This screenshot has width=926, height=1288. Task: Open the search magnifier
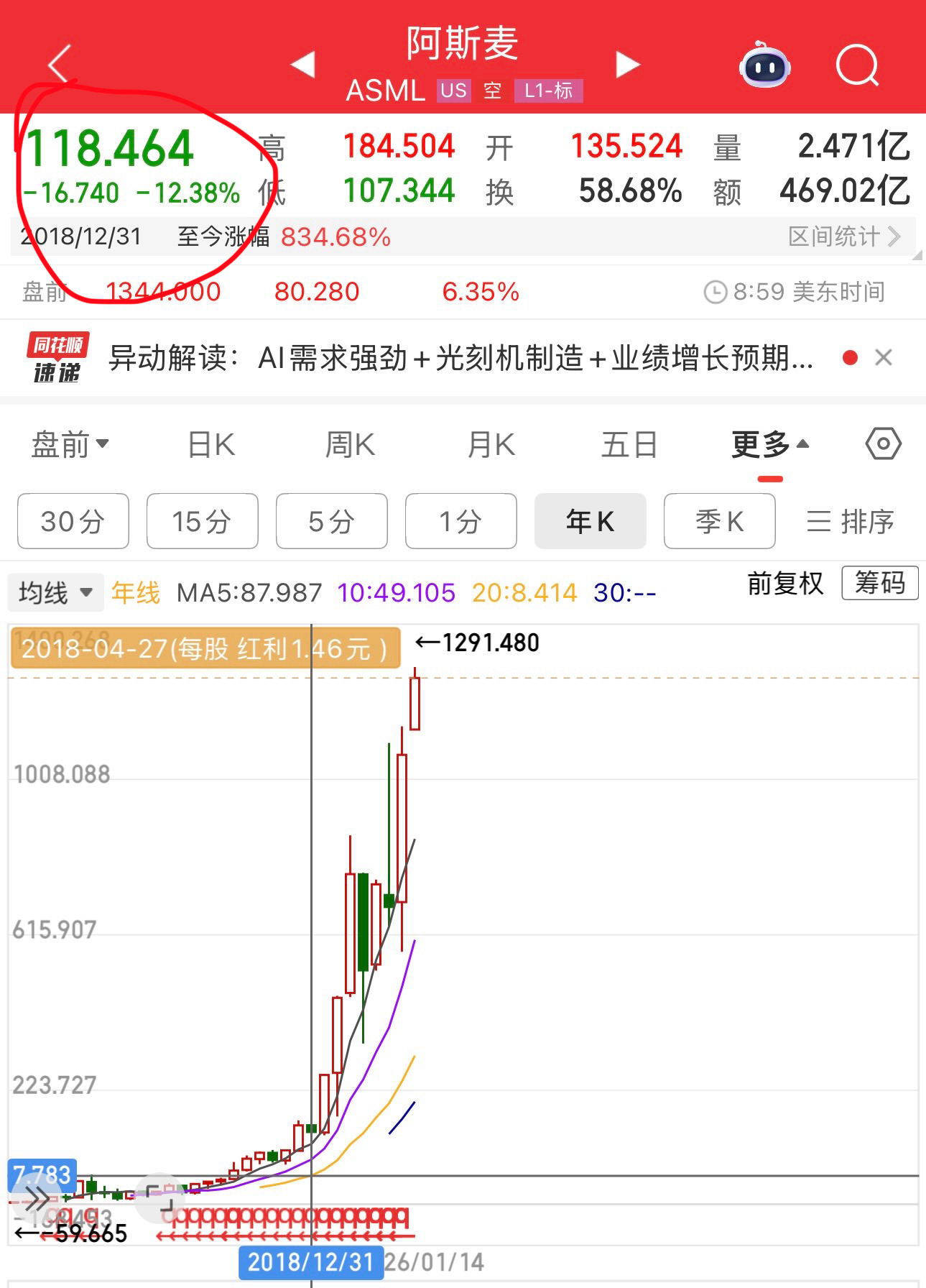pyautogui.click(x=858, y=65)
